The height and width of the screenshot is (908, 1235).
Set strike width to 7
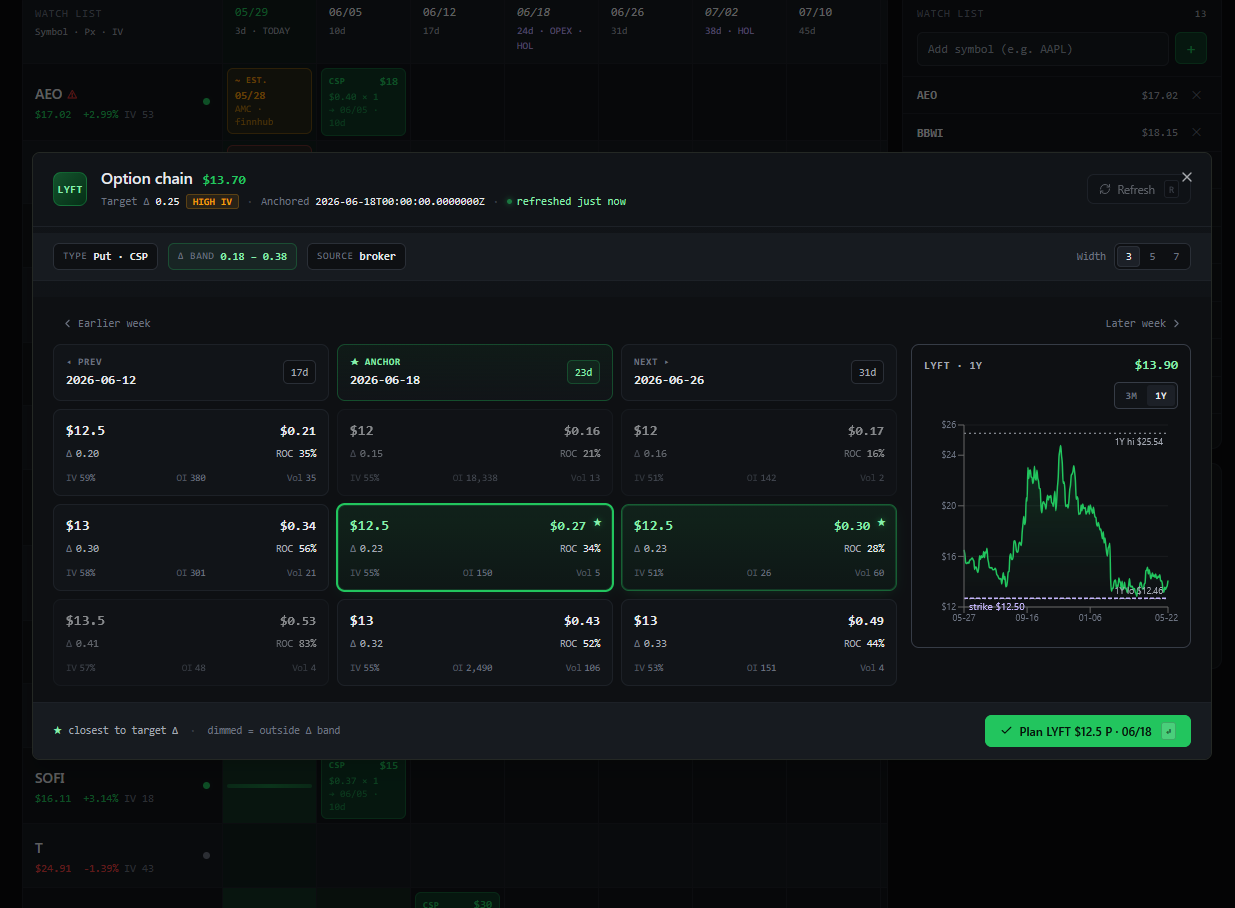click(1176, 256)
